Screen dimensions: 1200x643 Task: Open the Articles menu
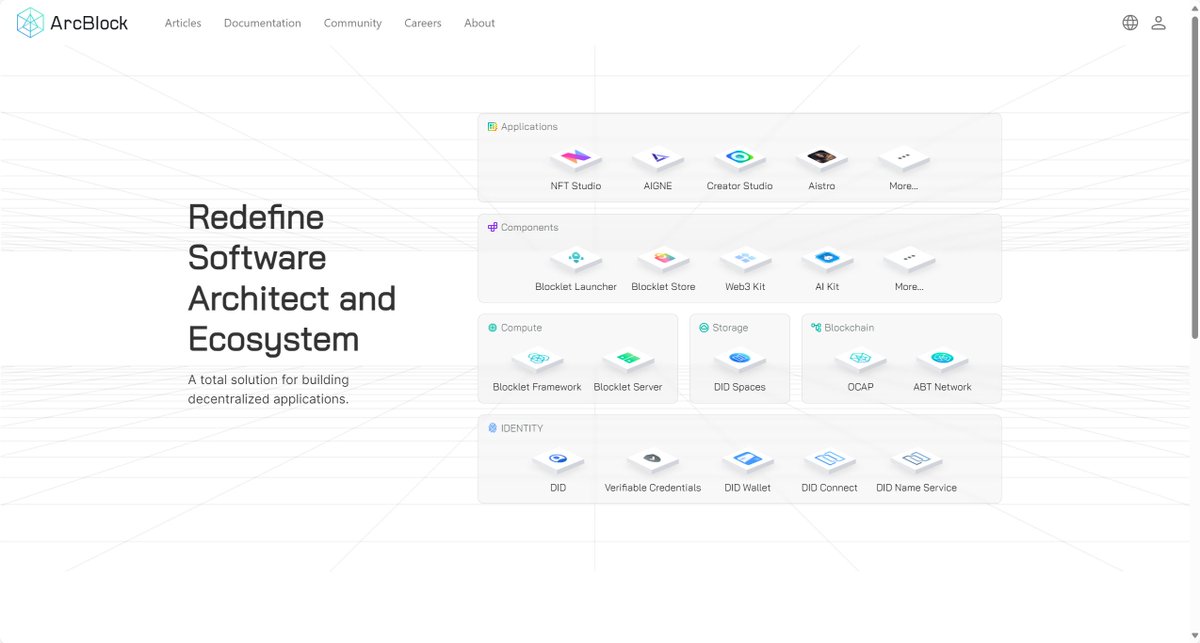(183, 23)
